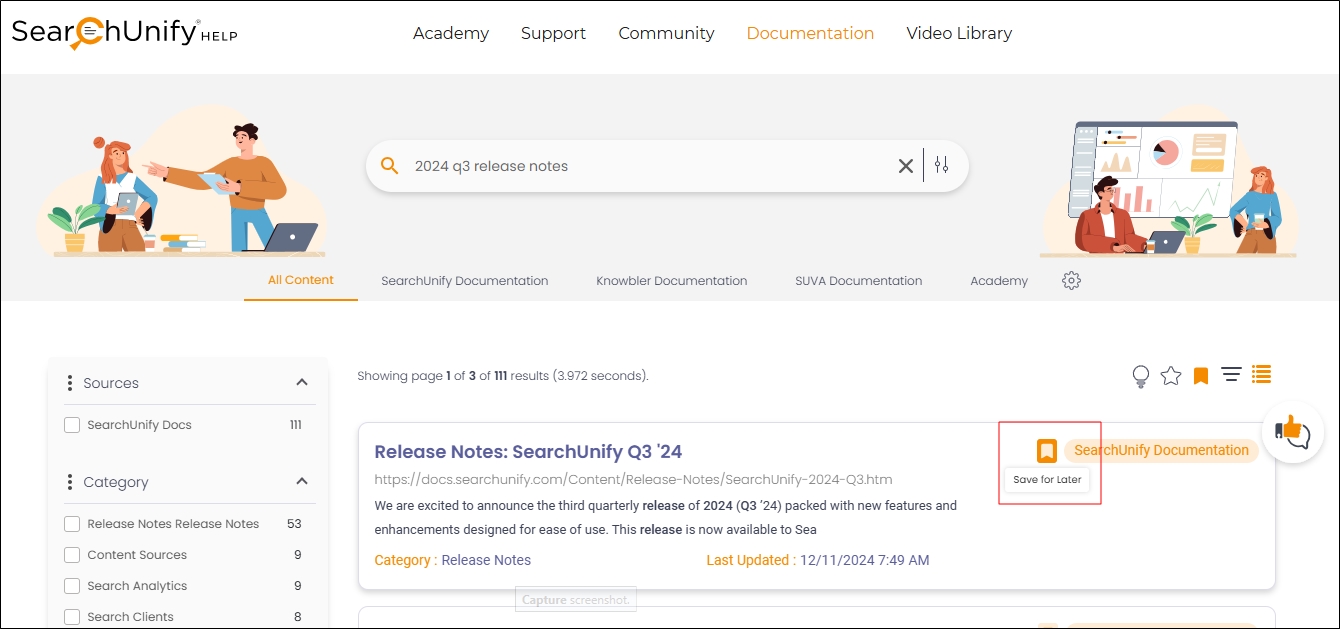Screen dimensions: 1340x629
Task: Click the star icon above results
Action: tap(1171, 376)
